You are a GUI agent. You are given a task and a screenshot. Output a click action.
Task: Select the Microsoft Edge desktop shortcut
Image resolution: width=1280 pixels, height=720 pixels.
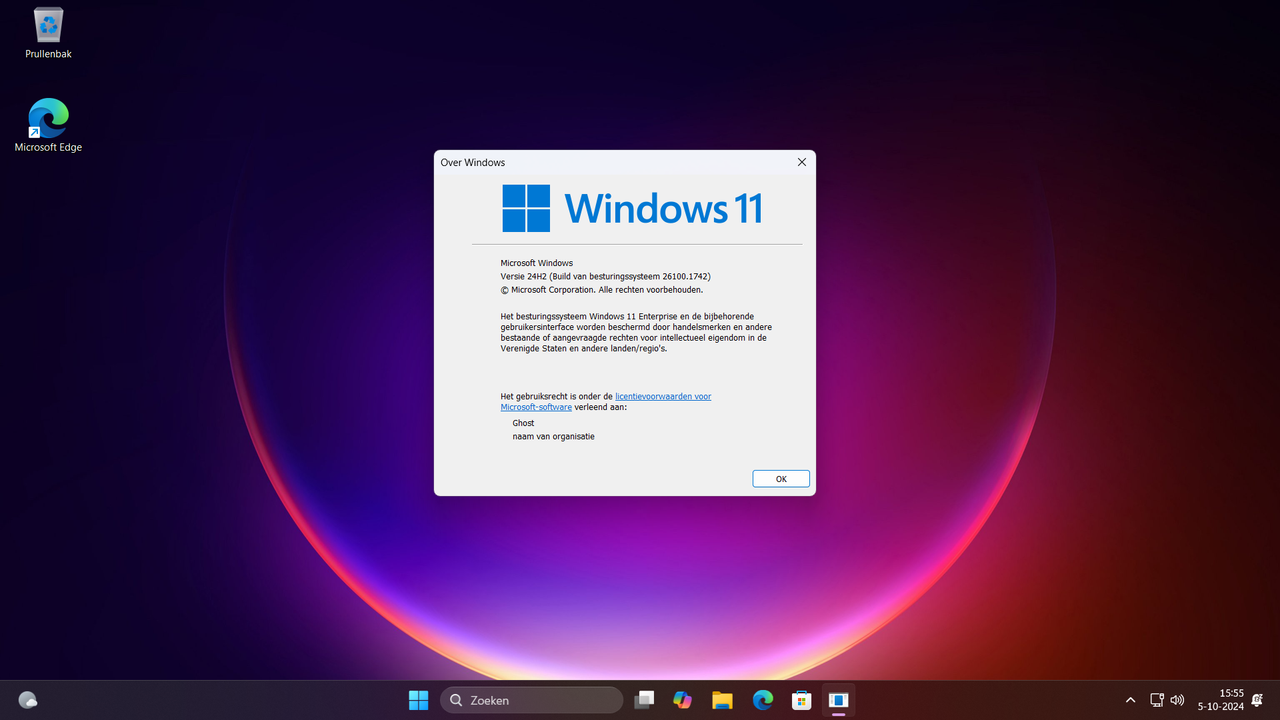point(48,125)
